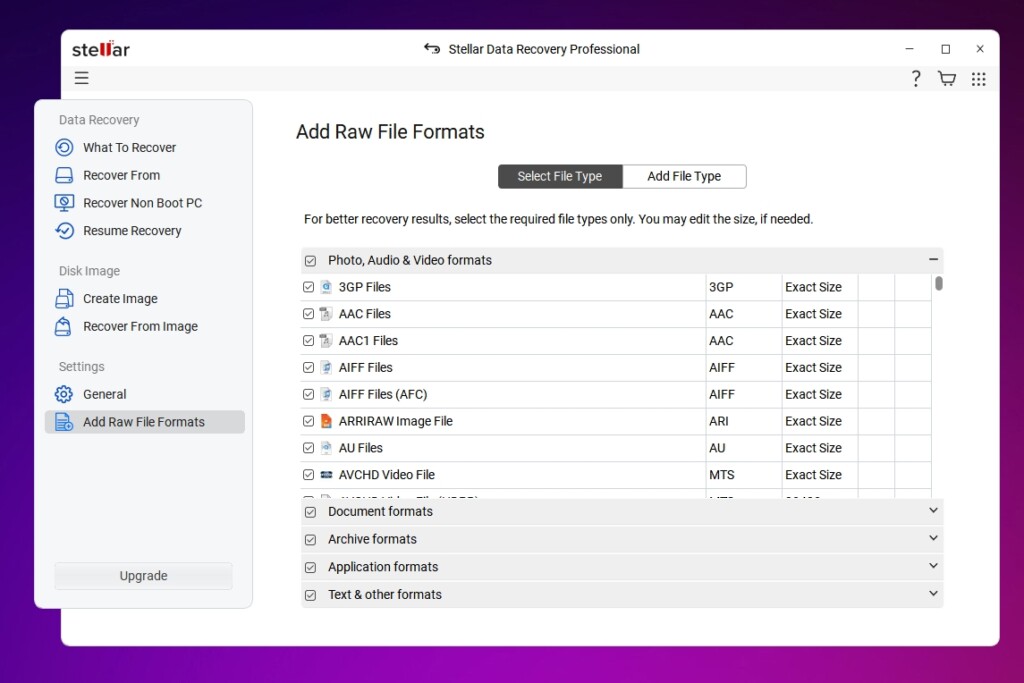Click the AVCHD Video File icon

(x=326, y=475)
